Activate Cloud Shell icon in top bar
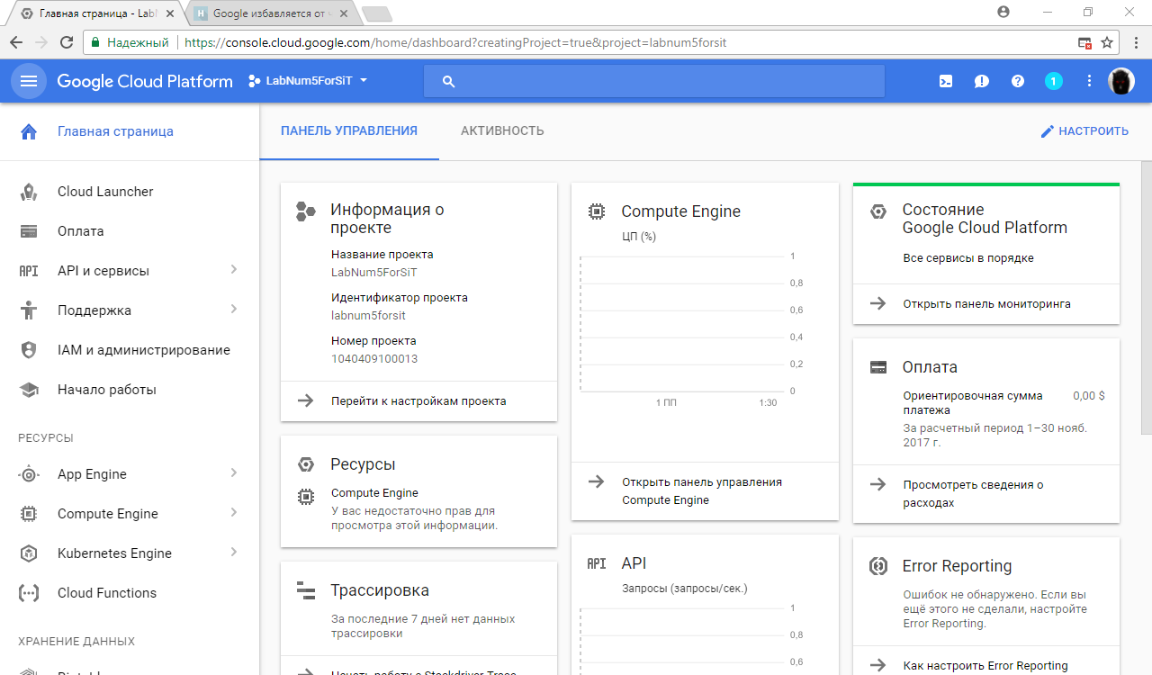 pos(946,82)
